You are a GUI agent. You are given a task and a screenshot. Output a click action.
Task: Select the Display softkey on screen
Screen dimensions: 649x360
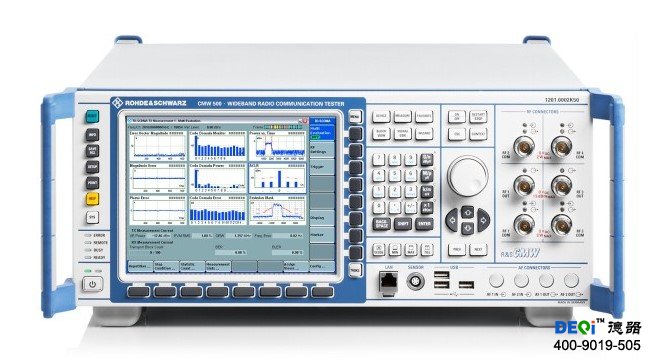pos(322,217)
